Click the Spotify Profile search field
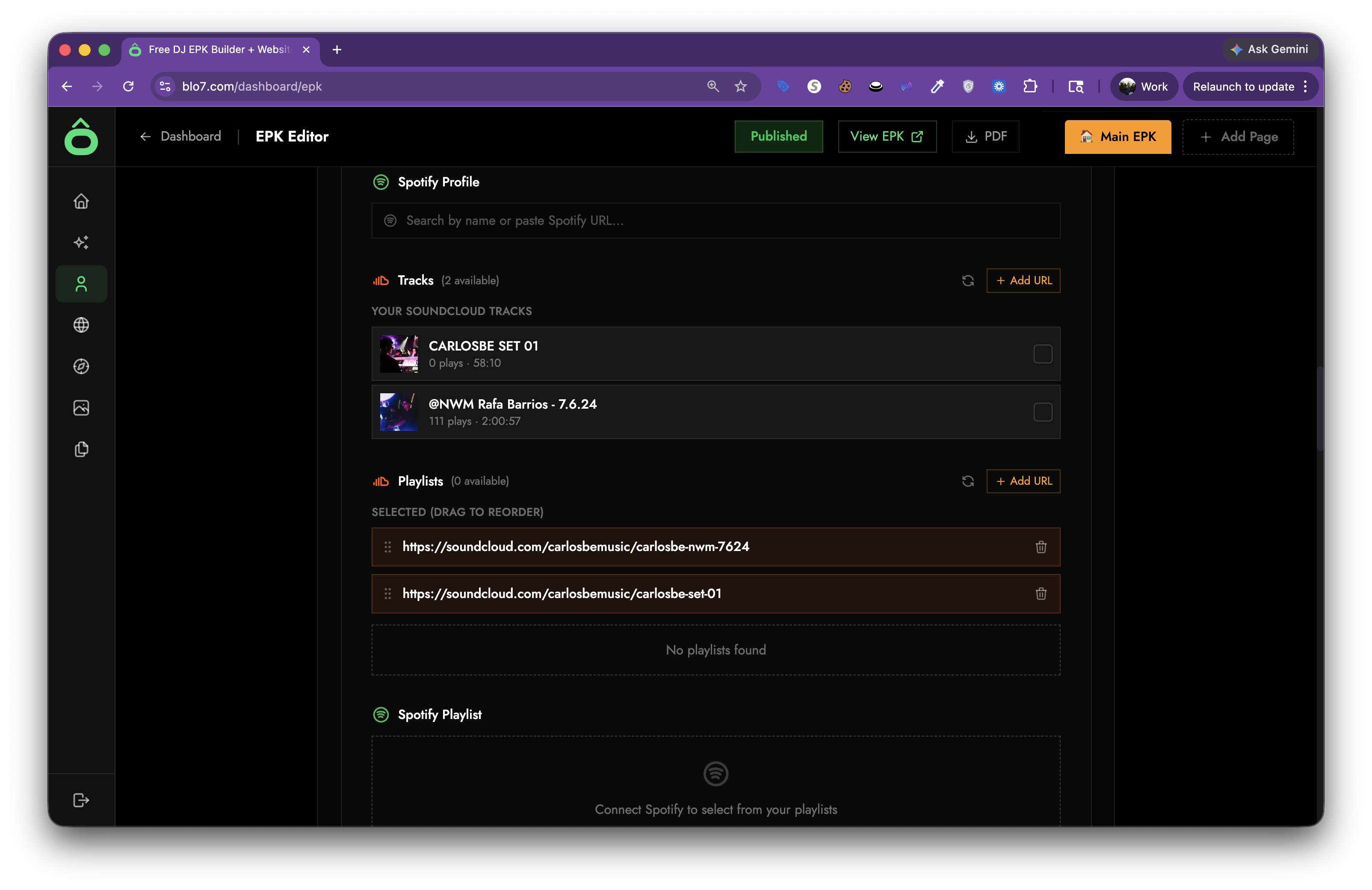 [x=715, y=221]
